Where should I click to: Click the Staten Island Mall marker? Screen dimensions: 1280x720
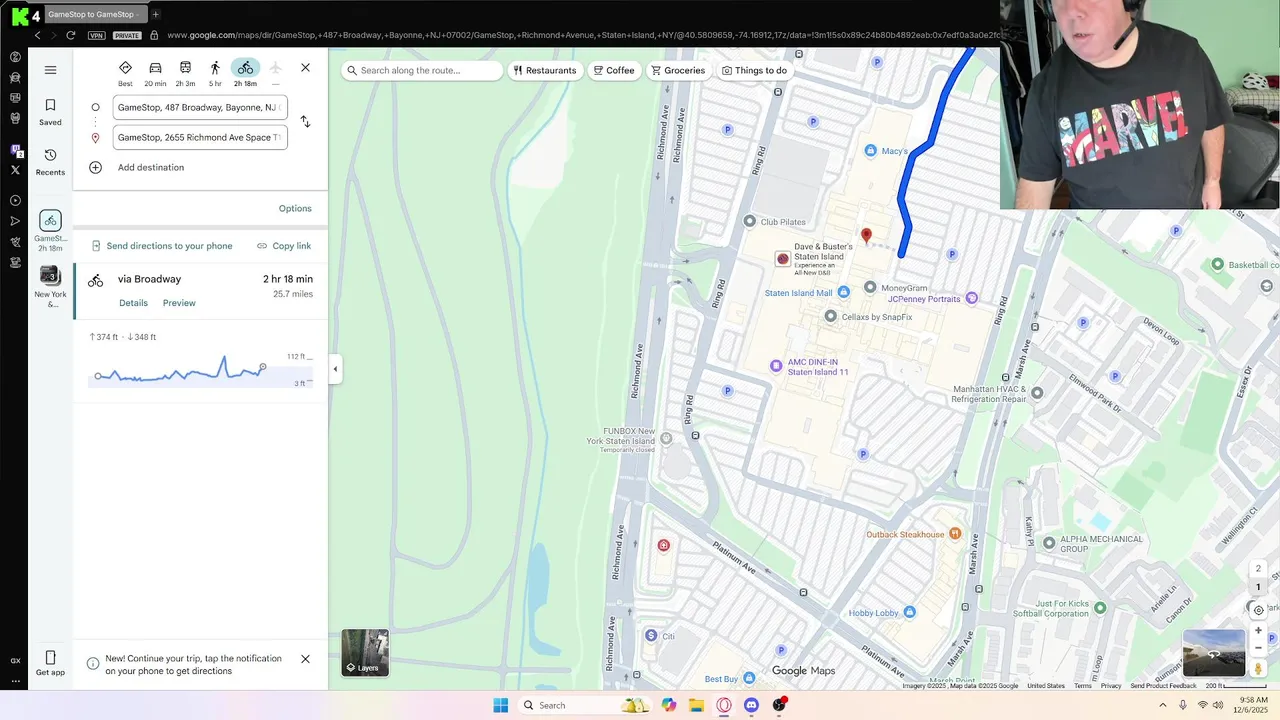pos(844,292)
